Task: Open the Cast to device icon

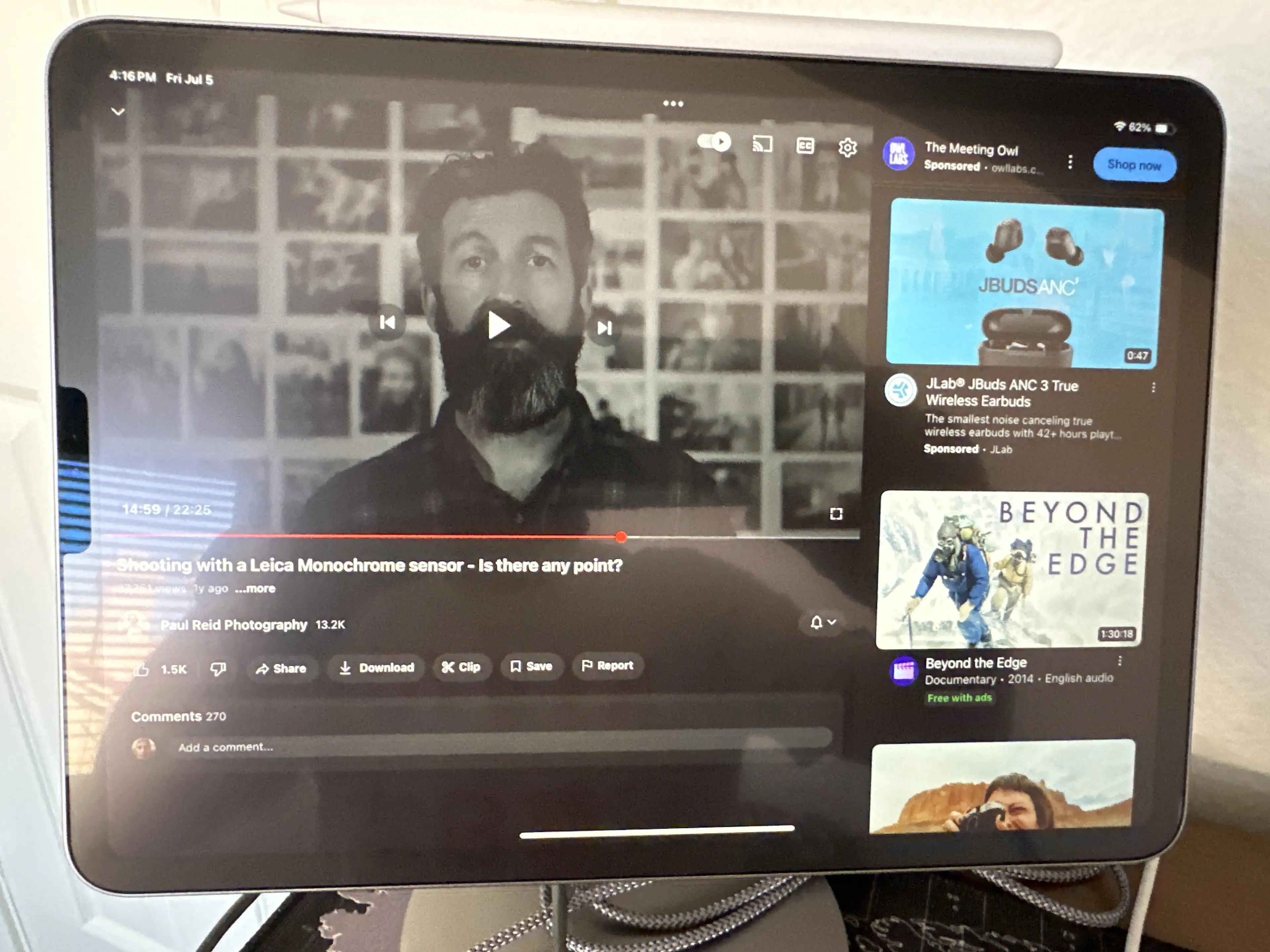Action: pyautogui.click(x=762, y=144)
